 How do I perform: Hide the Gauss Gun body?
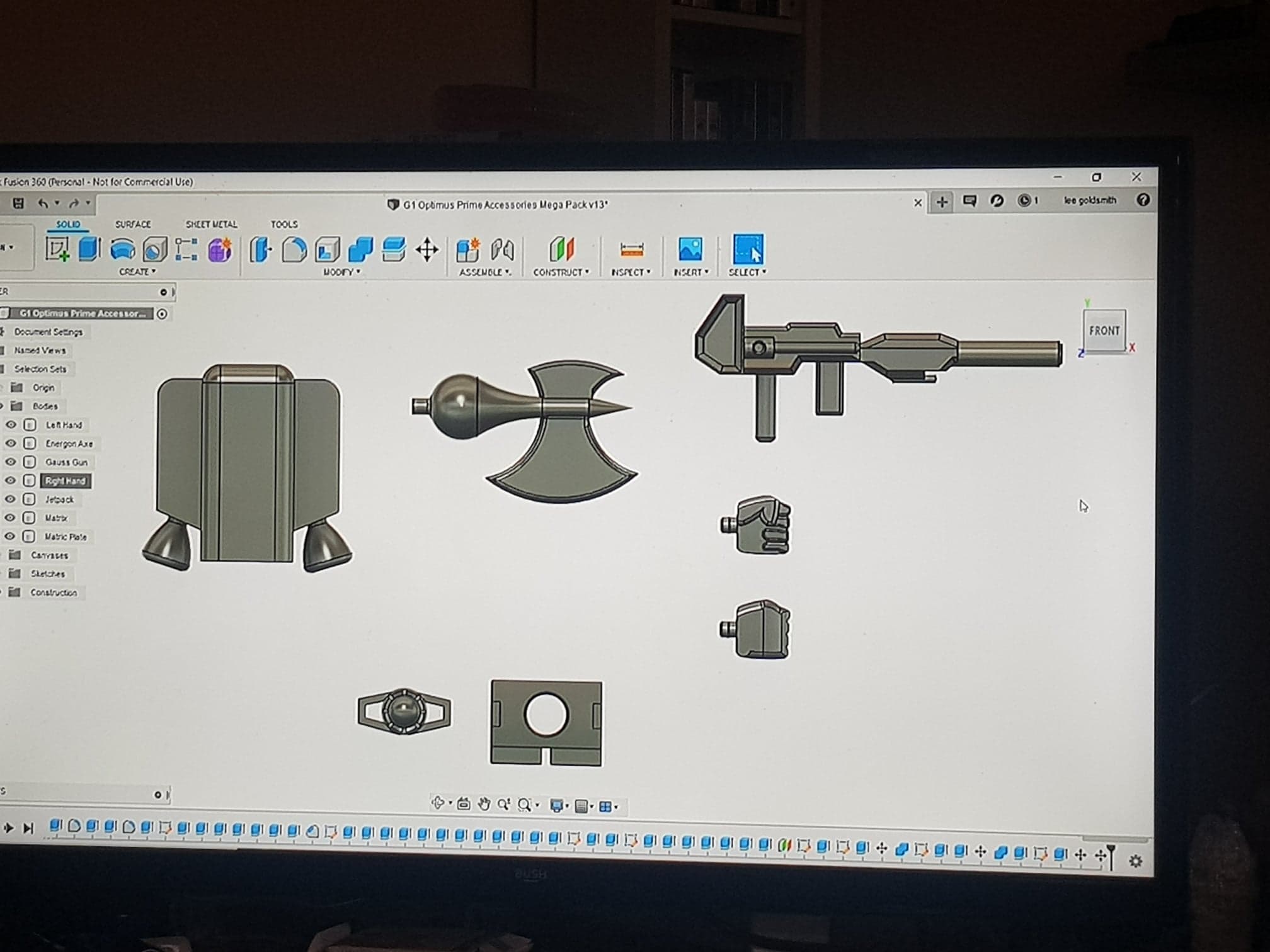[x=11, y=462]
